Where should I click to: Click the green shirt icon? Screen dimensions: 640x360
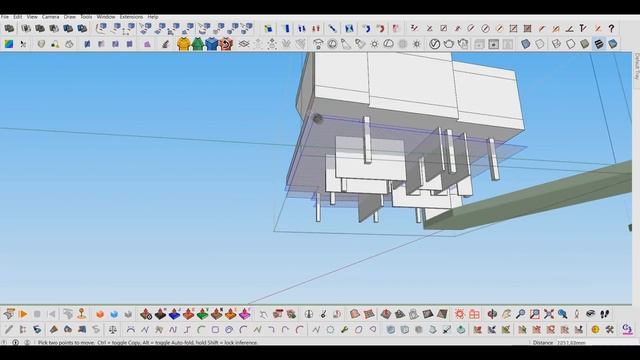coord(198,44)
